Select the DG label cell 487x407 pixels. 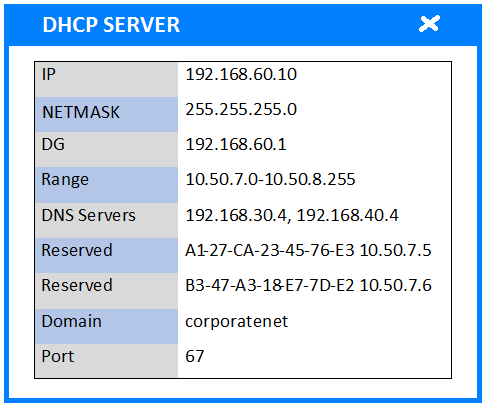point(106,150)
